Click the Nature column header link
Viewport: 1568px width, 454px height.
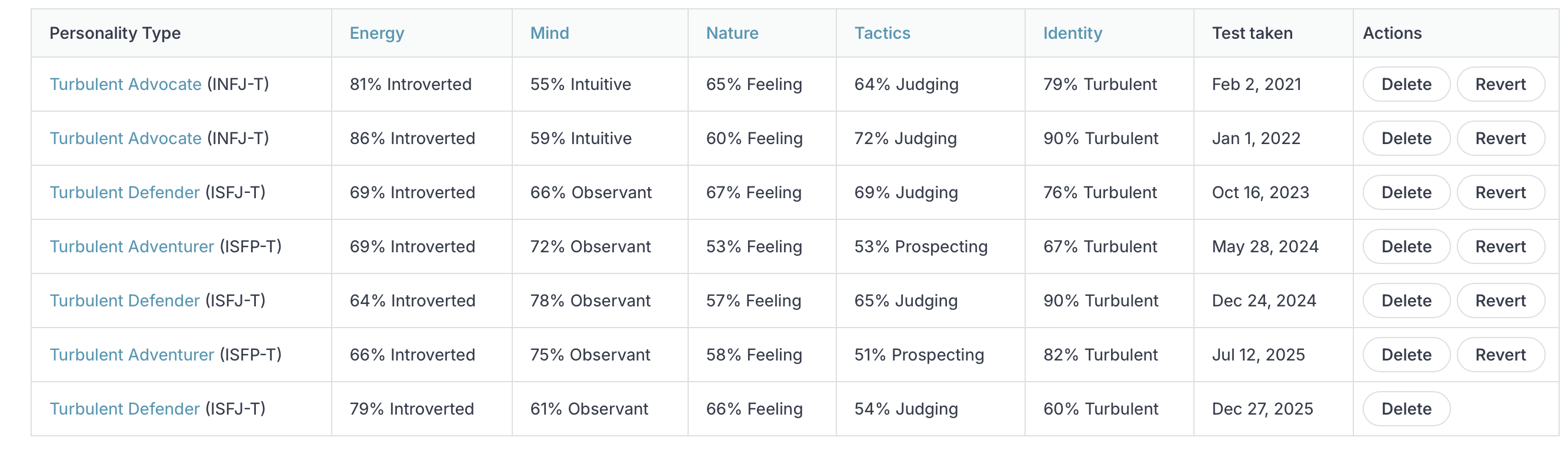[x=732, y=33]
